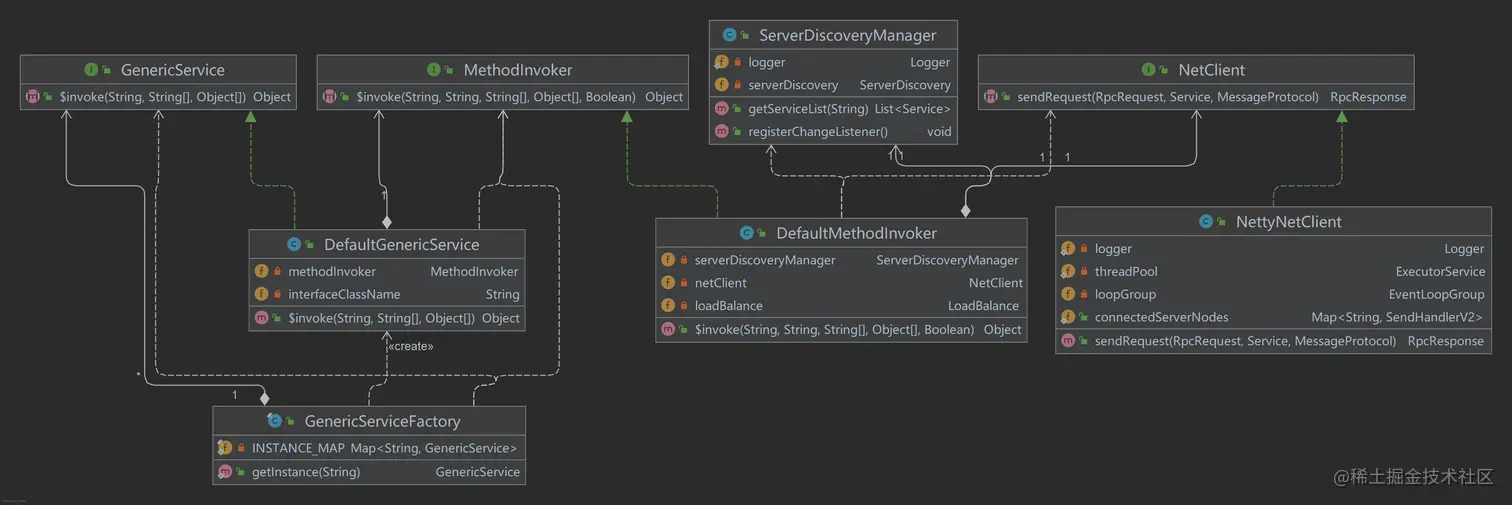The image size is (1512, 505).
Task: Click the method icon in NetClient sendRequest row
Action: pyautogui.click(x=990, y=97)
